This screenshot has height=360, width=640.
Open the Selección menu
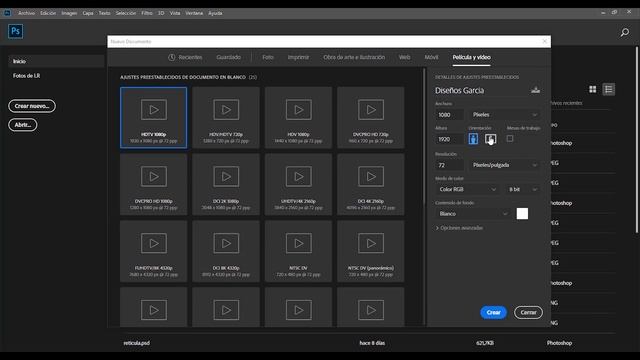(x=126, y=13)
